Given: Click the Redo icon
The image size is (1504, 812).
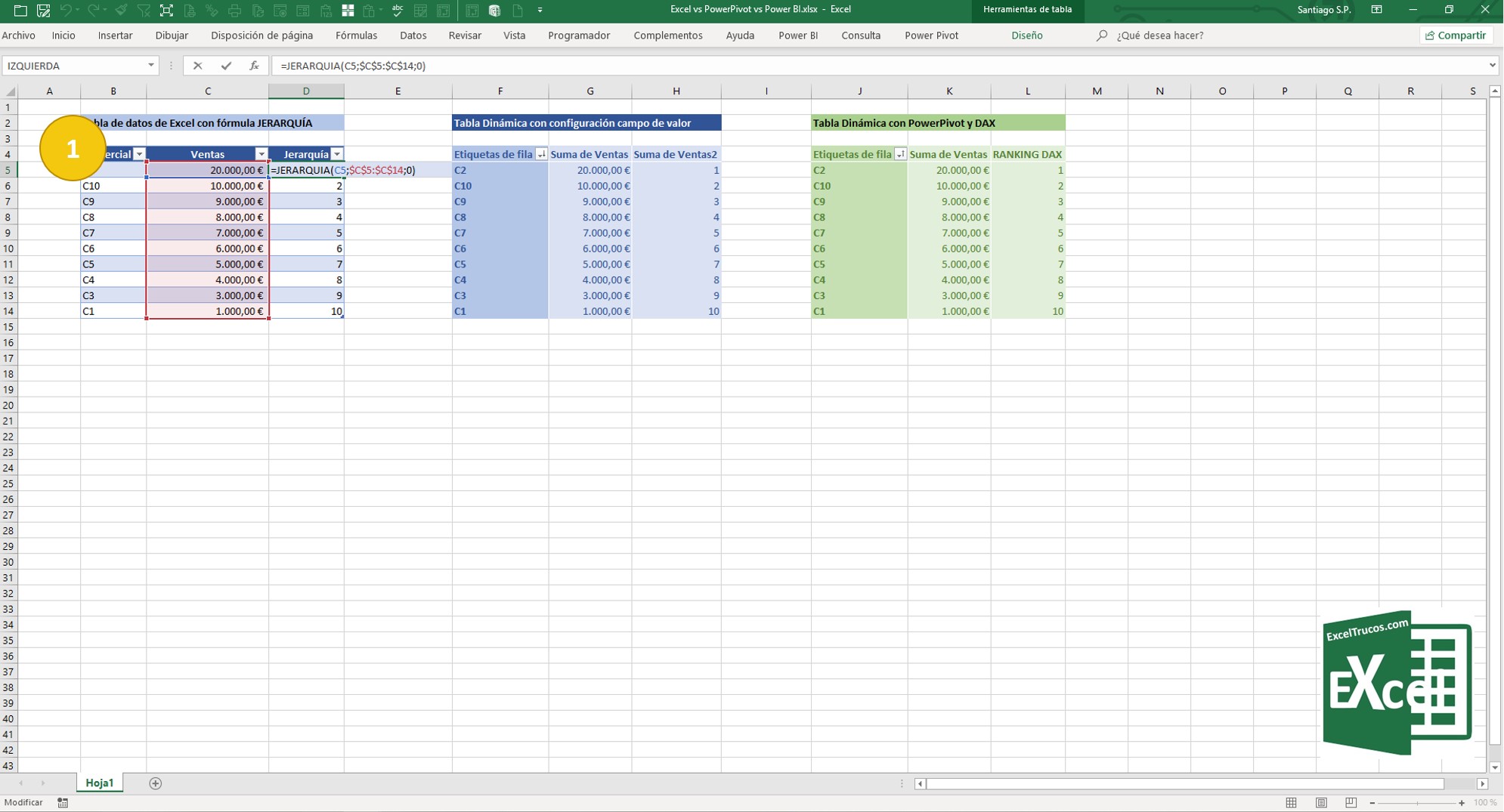Looking at the screenshot, I should pos(94,11).
